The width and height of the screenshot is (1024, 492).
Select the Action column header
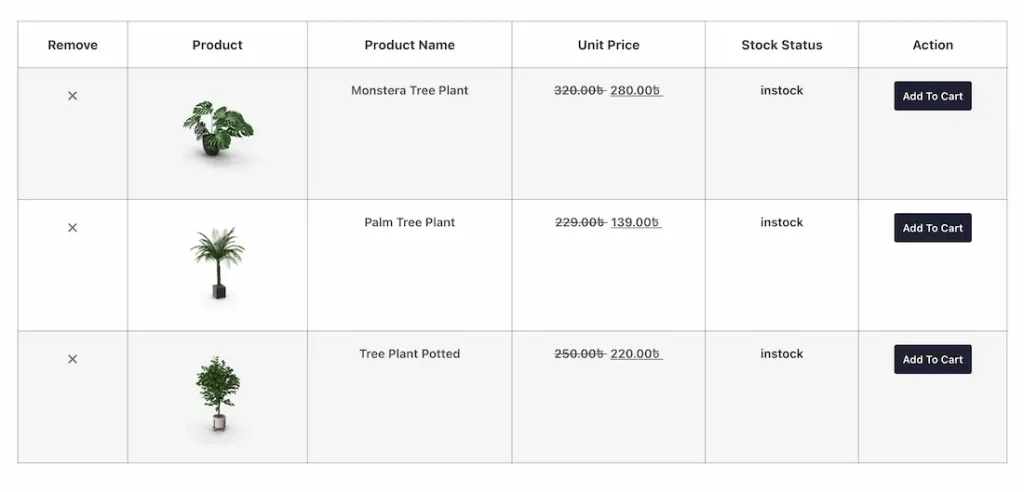(x=933, y=45)
